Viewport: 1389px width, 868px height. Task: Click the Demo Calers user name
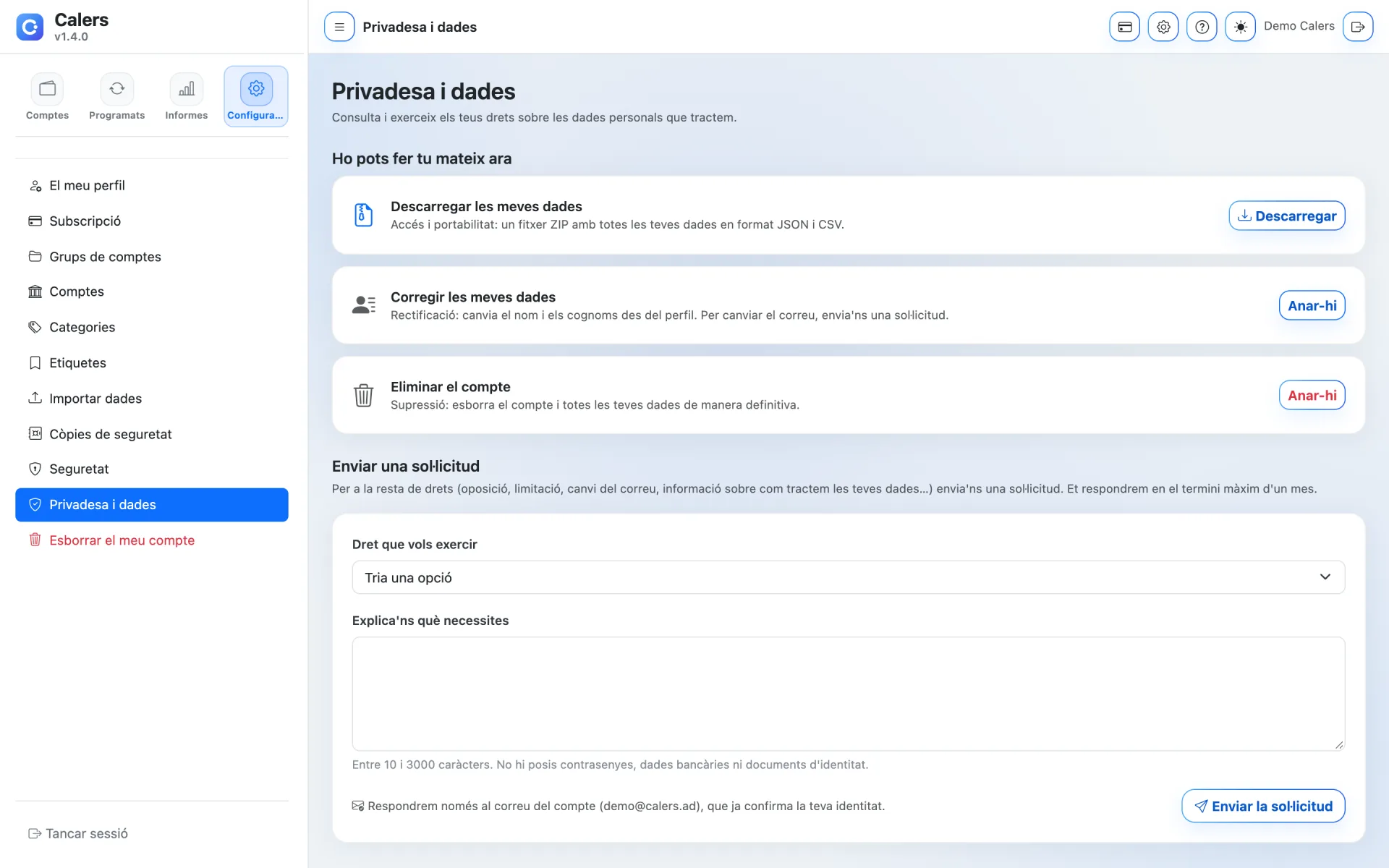coord(1299,26)
